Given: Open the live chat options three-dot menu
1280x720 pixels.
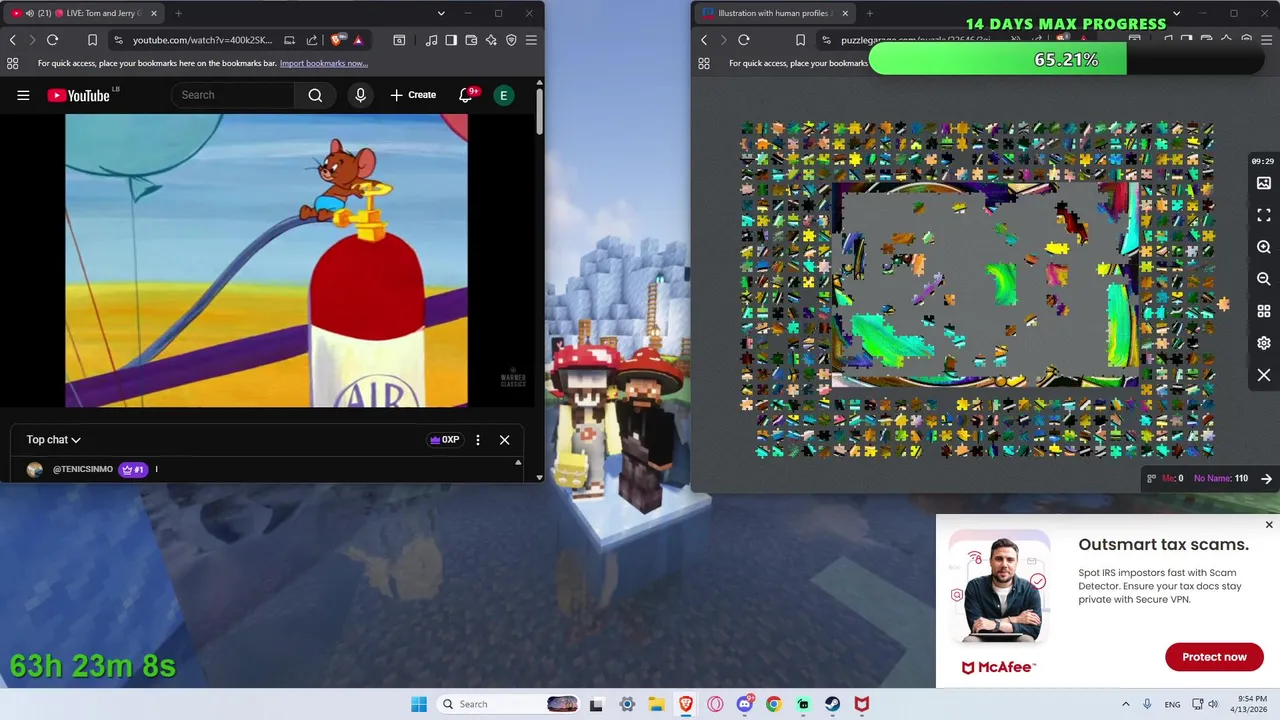Looking at the screenshot, I should click(x=478, y=440).
